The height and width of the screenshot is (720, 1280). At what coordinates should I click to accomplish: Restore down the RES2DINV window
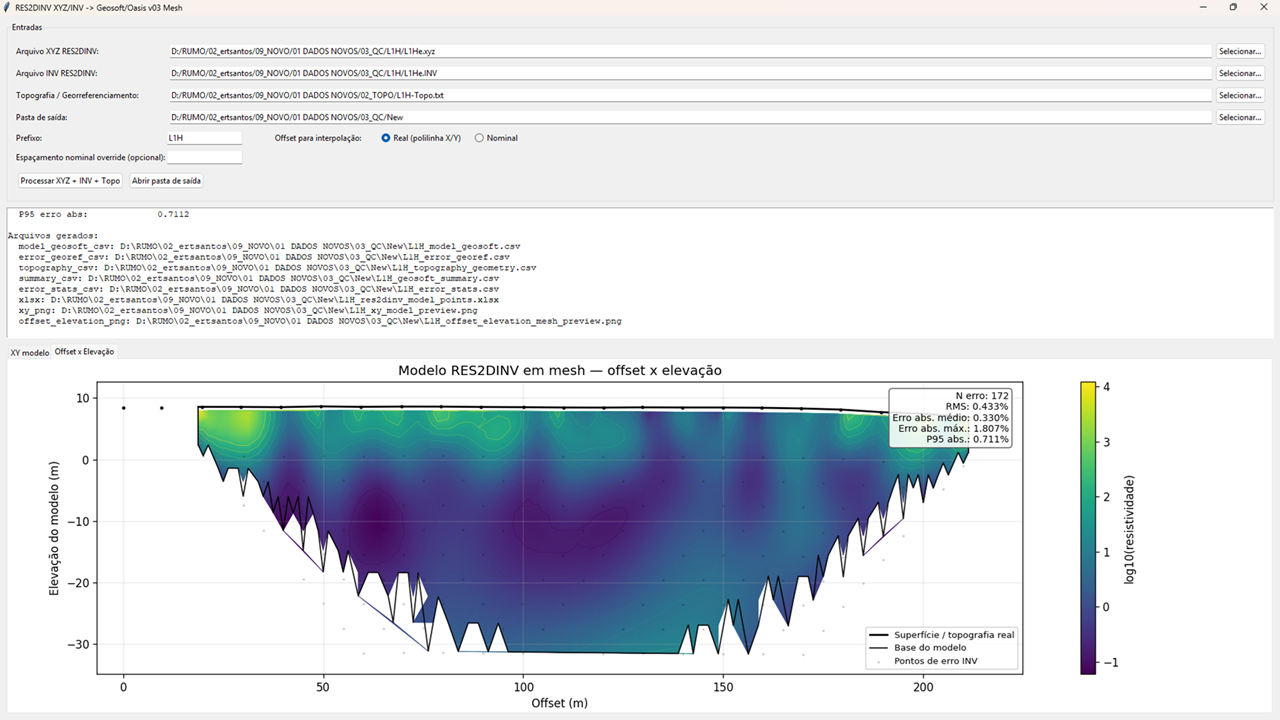click(1233, 7)
